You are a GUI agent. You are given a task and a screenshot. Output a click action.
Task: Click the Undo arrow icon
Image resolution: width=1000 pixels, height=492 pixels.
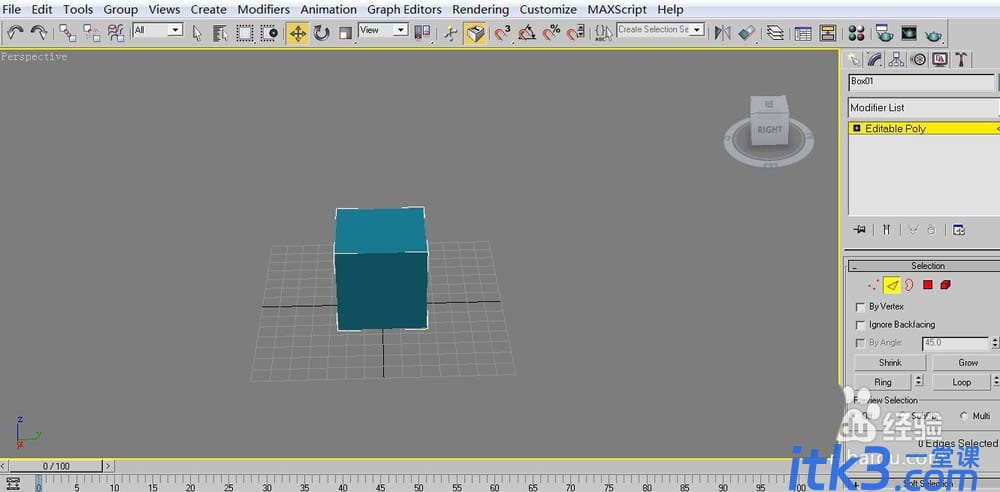pos(15,33)
